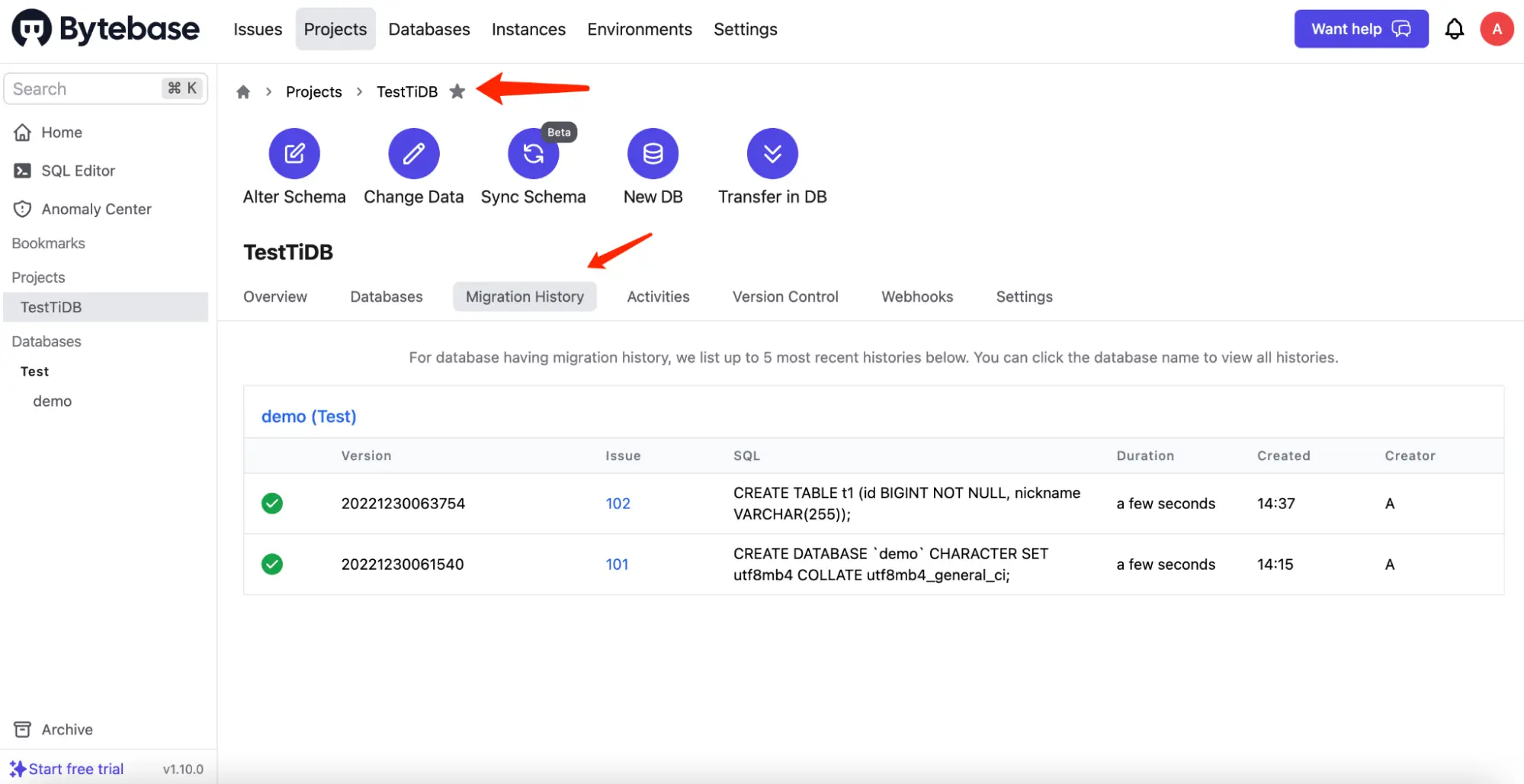Open the Projects top menu
Screen dimensions: 1524x784
pos(335,29)
